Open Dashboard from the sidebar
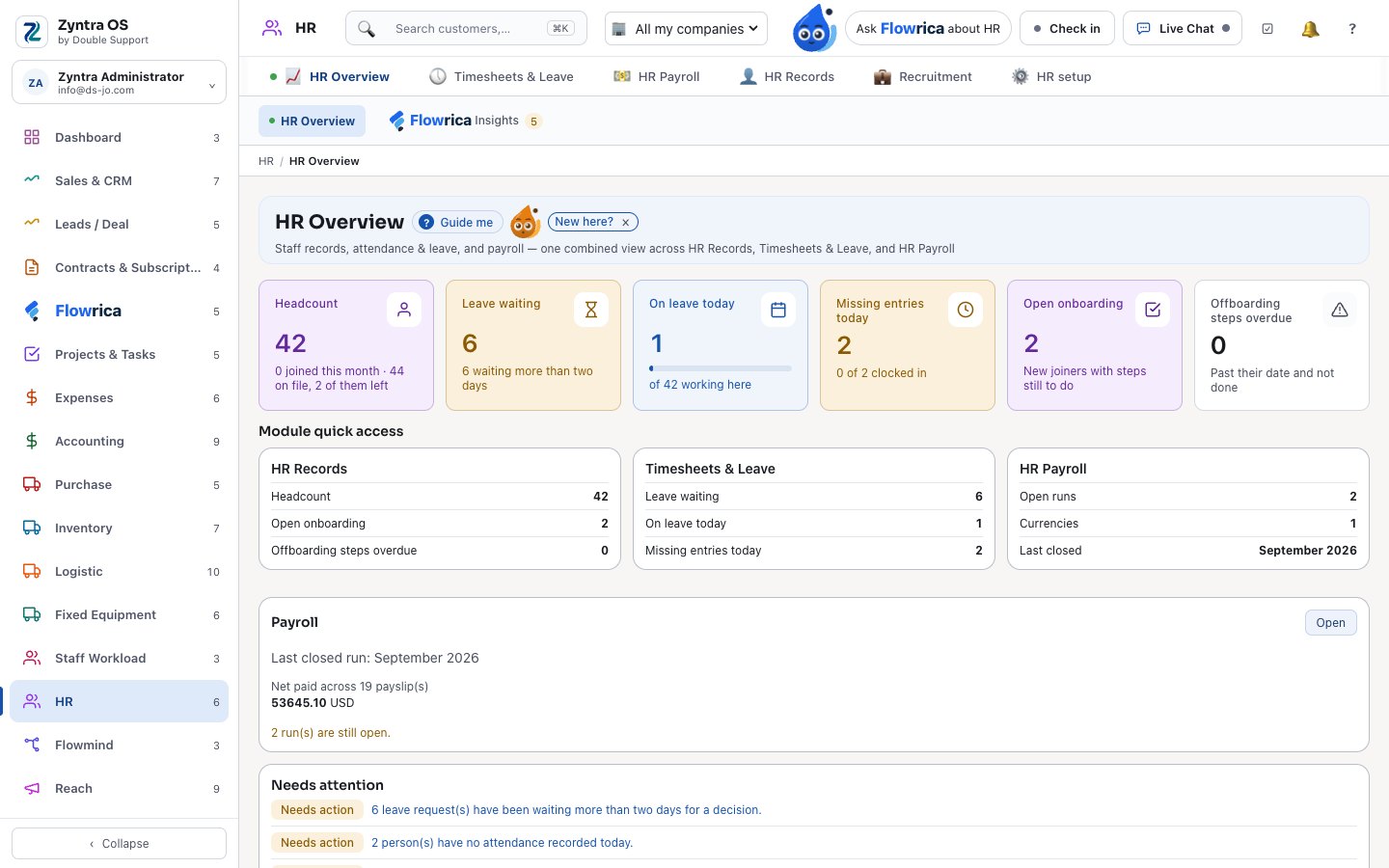This screenshot has width=1389, height=868. (x=120, y=138)
